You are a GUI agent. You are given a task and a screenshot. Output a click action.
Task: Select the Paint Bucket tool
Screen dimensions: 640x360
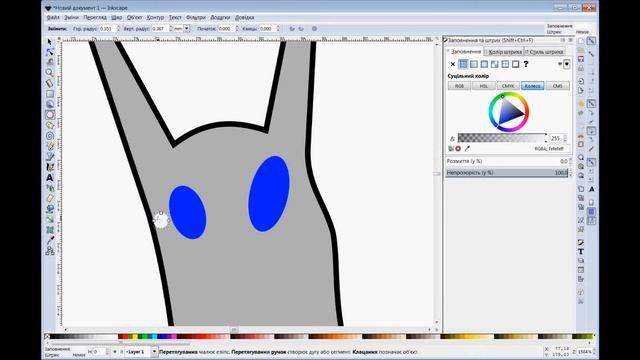(50, 209)
